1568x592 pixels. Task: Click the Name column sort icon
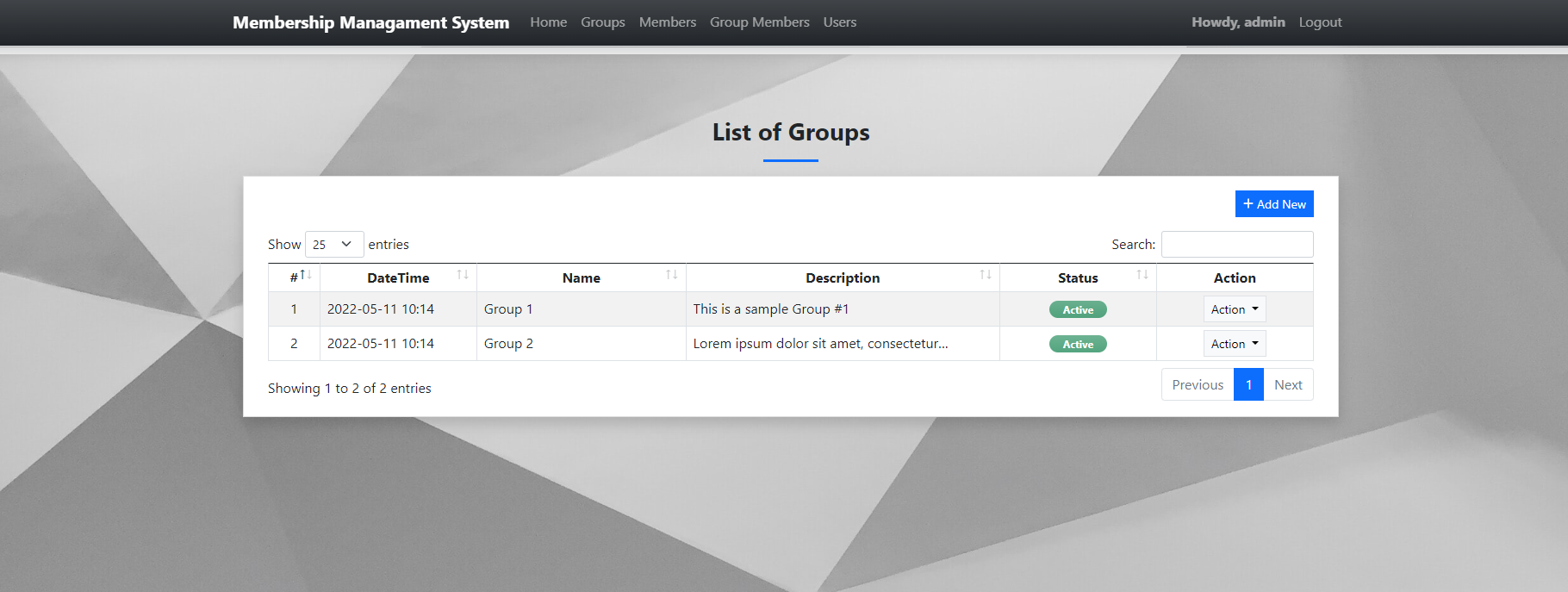(672, 276)
